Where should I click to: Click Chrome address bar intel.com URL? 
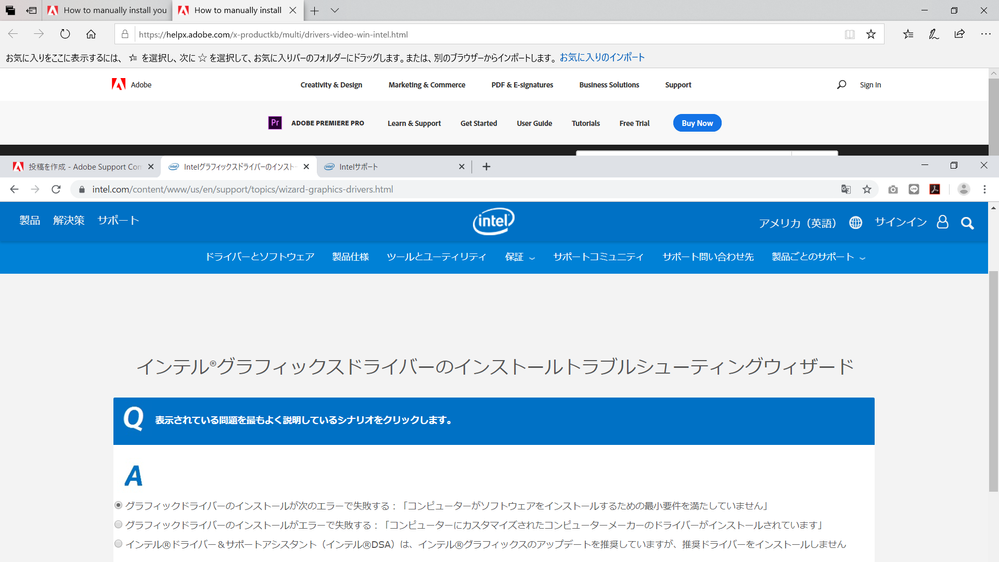pyautogui.click(x=242, y=189)
